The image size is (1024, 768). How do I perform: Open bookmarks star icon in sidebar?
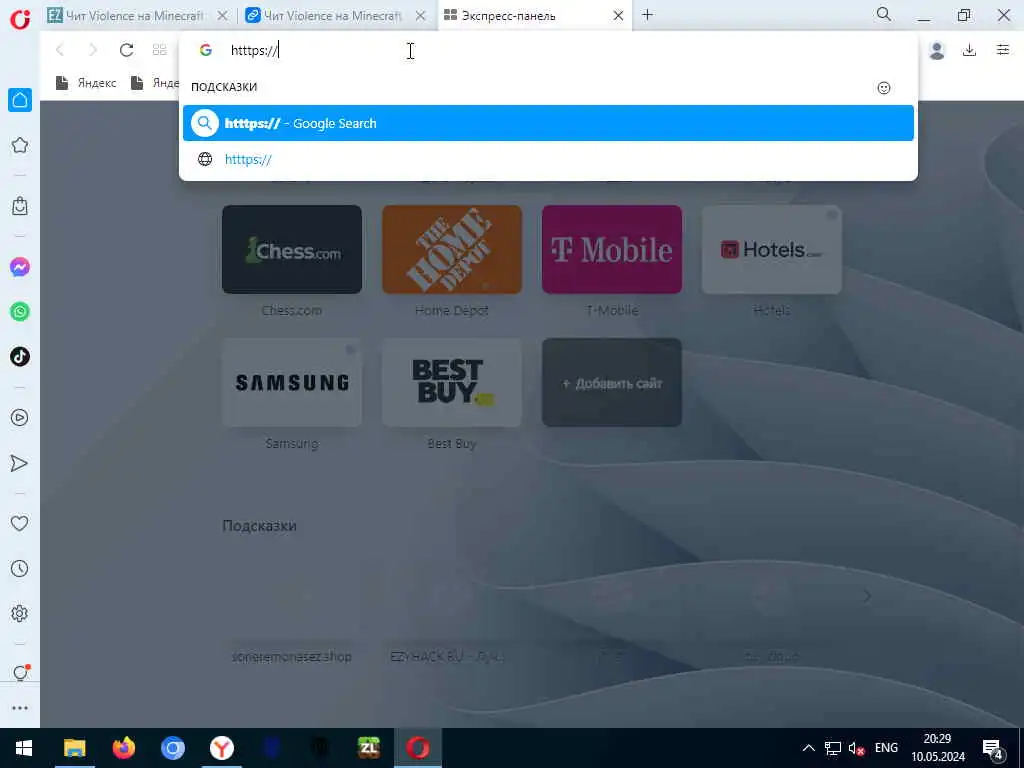point(20,145)
